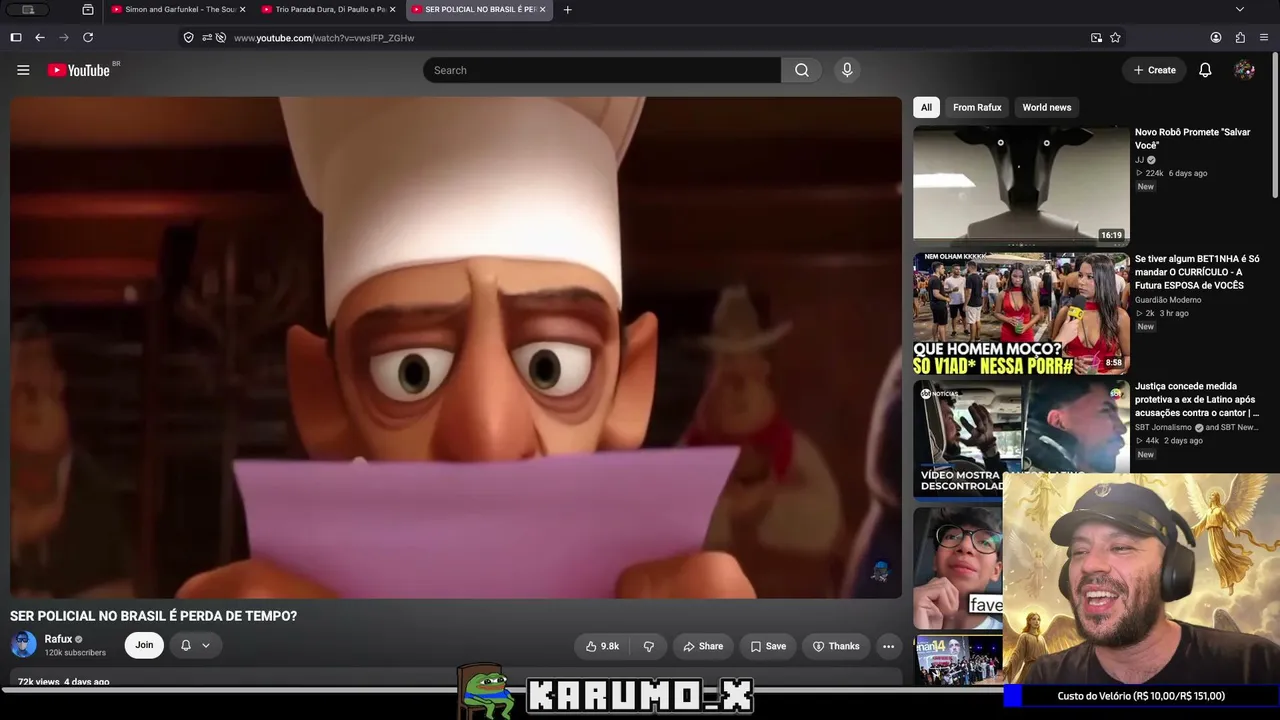
Task: Go to the YouTube home logo
Action: point(79,70)
